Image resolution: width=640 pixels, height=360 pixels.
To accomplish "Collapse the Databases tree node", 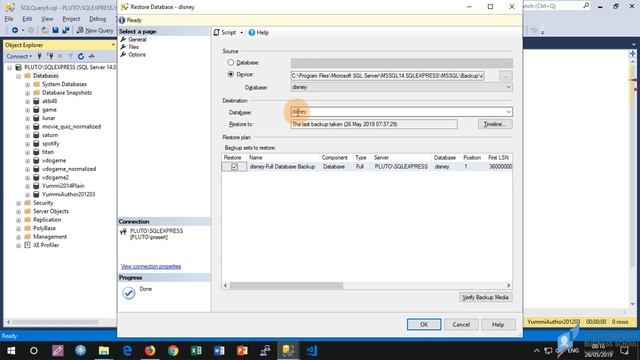I will pyautogui.click(x=18, y=76).
